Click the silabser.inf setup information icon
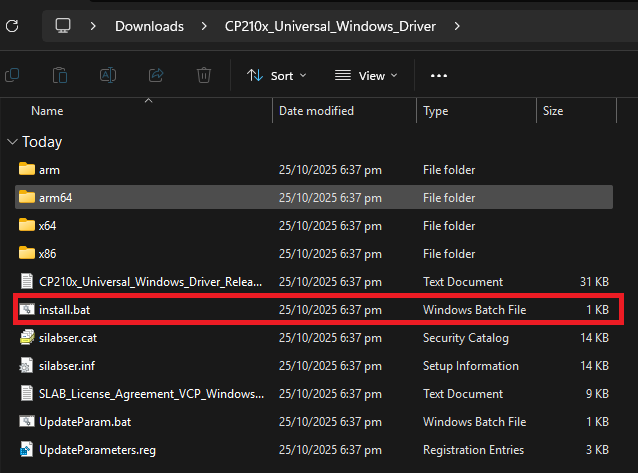 click(x=27, y=366)
